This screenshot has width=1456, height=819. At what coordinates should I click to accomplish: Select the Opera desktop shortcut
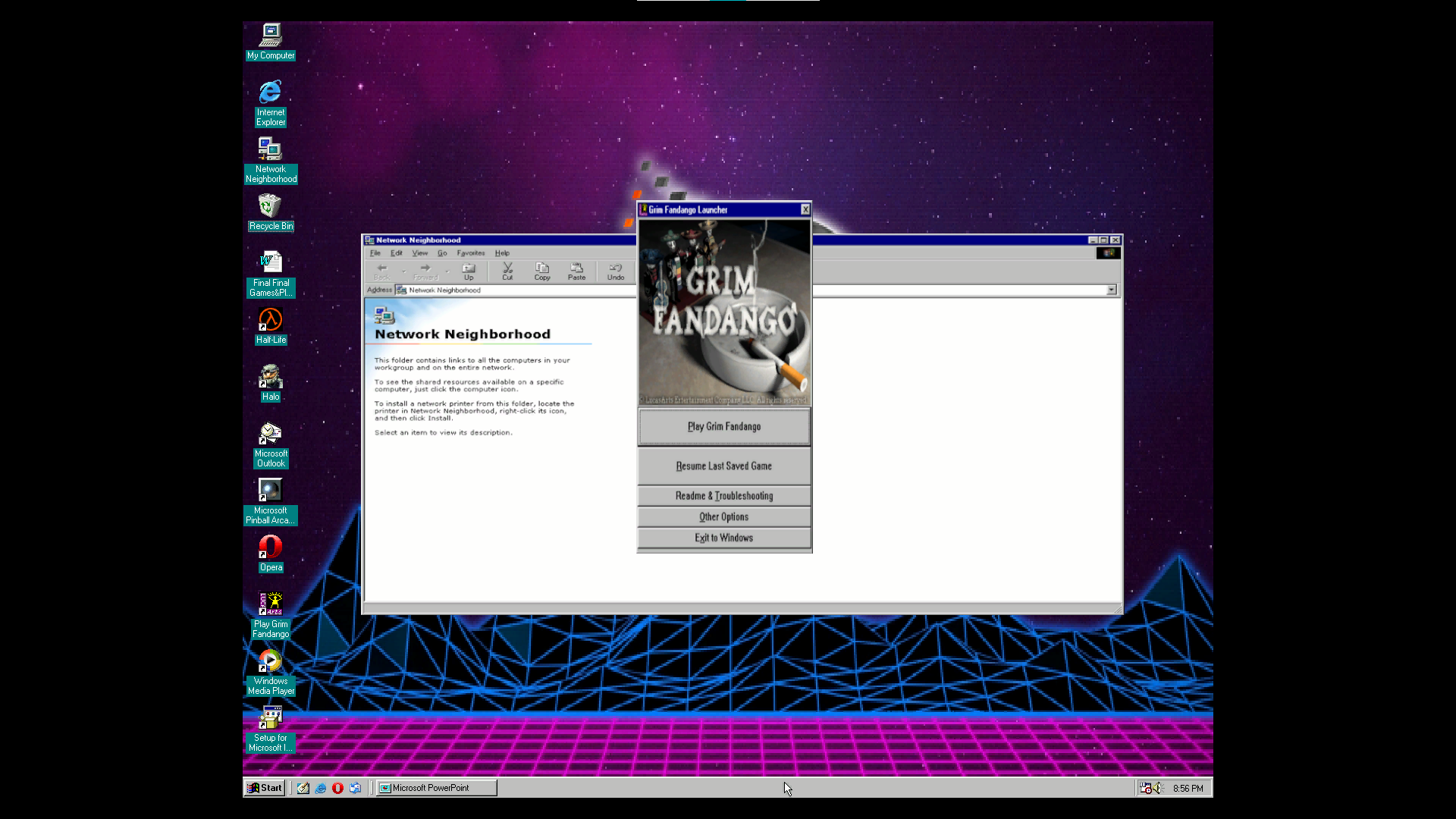click(271, 548)
